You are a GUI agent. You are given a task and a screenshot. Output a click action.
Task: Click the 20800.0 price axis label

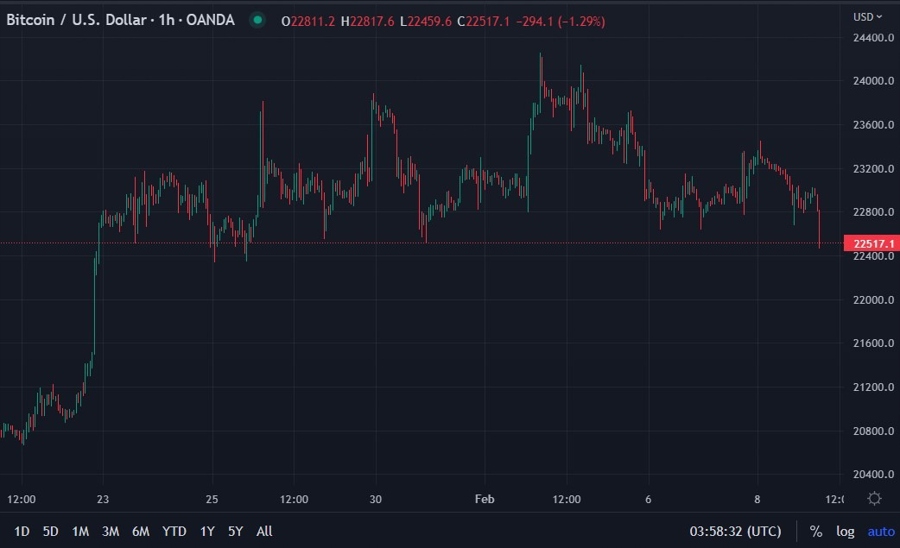[874, 431]
